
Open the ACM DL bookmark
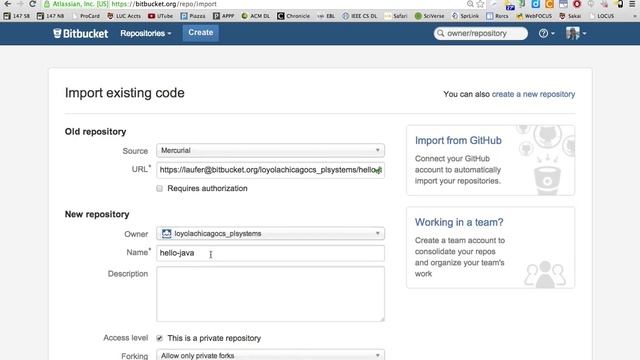[x=256, y=16]
